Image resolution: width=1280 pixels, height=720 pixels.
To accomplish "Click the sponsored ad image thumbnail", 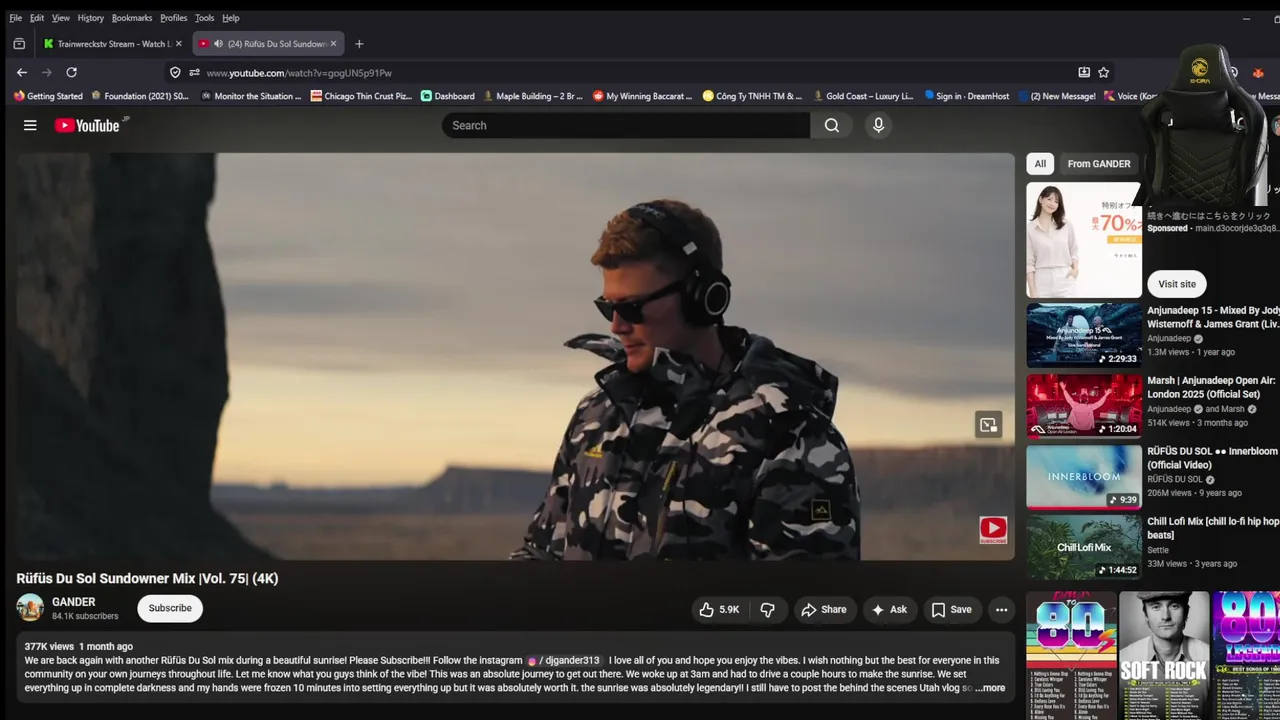I will point(1084,240).
